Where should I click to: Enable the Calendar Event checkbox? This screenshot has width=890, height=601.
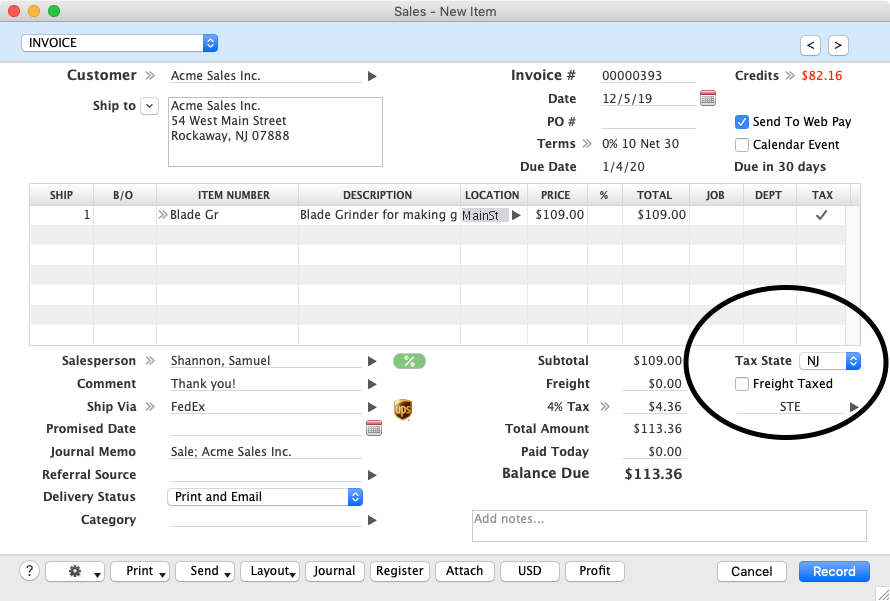742,145
